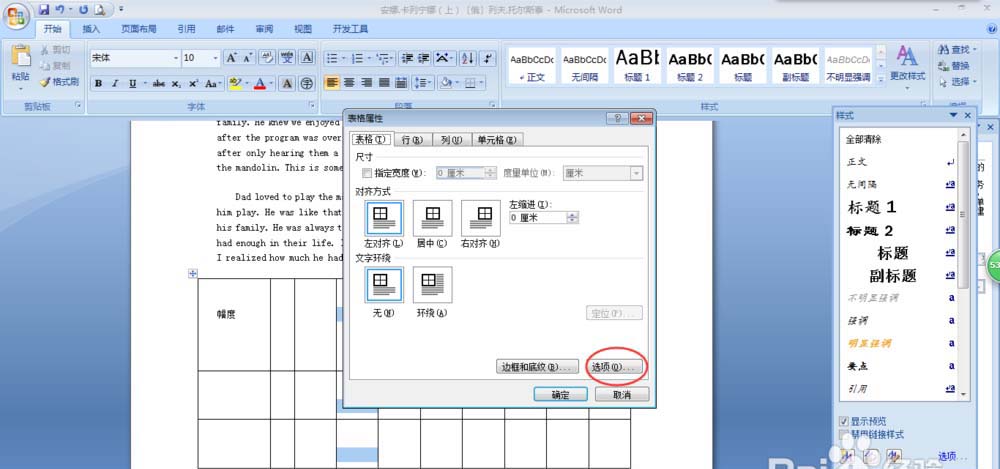Select Format Painter (格式刷)
The height and width of the screenshot is (469, 1000).
(x=59, y=82)
